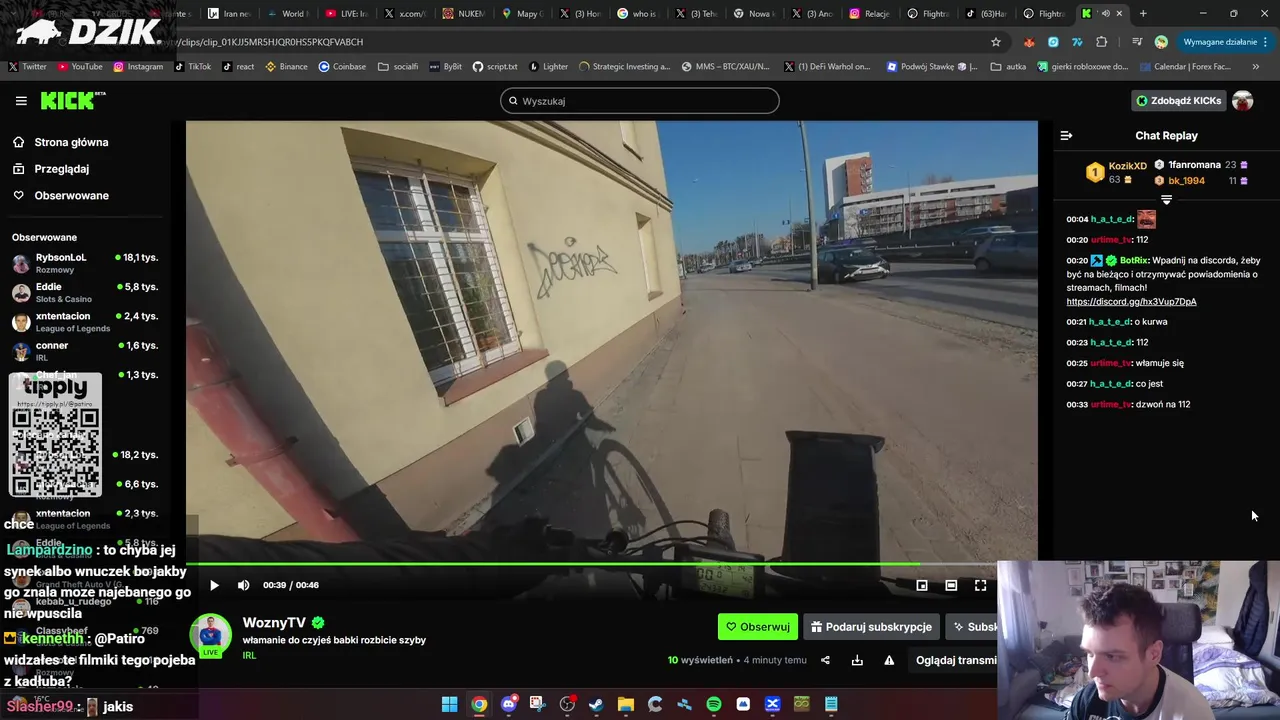Image resolution: width=1280 pixels, height=720 pixels.
Task: Focus the Wyszukaj search field
Action: coord(640,101)
